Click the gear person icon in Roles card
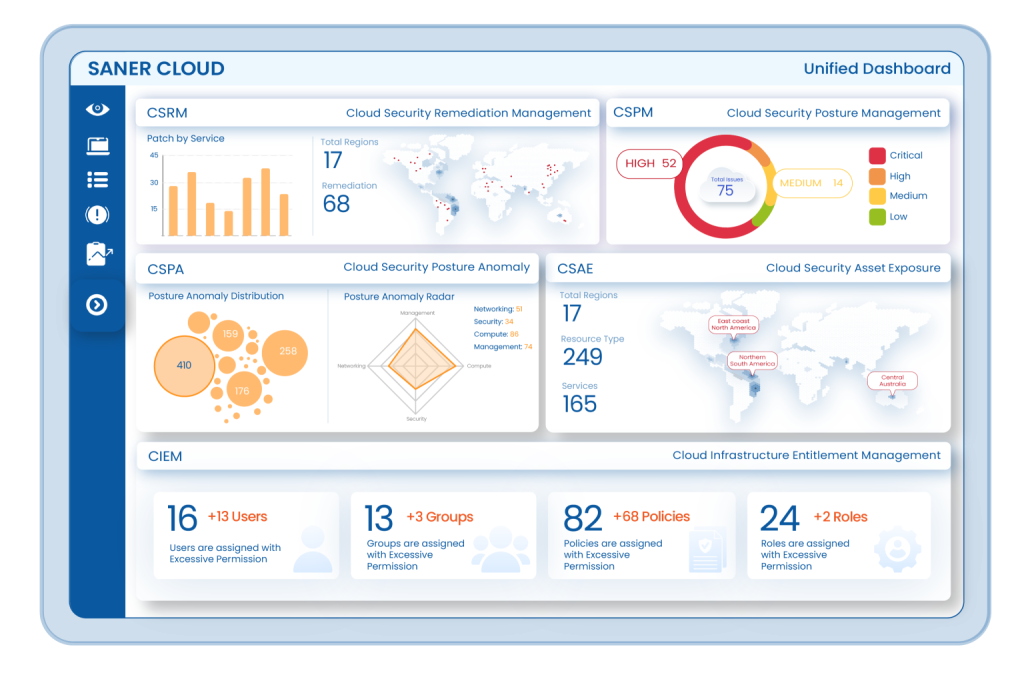1024x683 pixels. (897, 548)
